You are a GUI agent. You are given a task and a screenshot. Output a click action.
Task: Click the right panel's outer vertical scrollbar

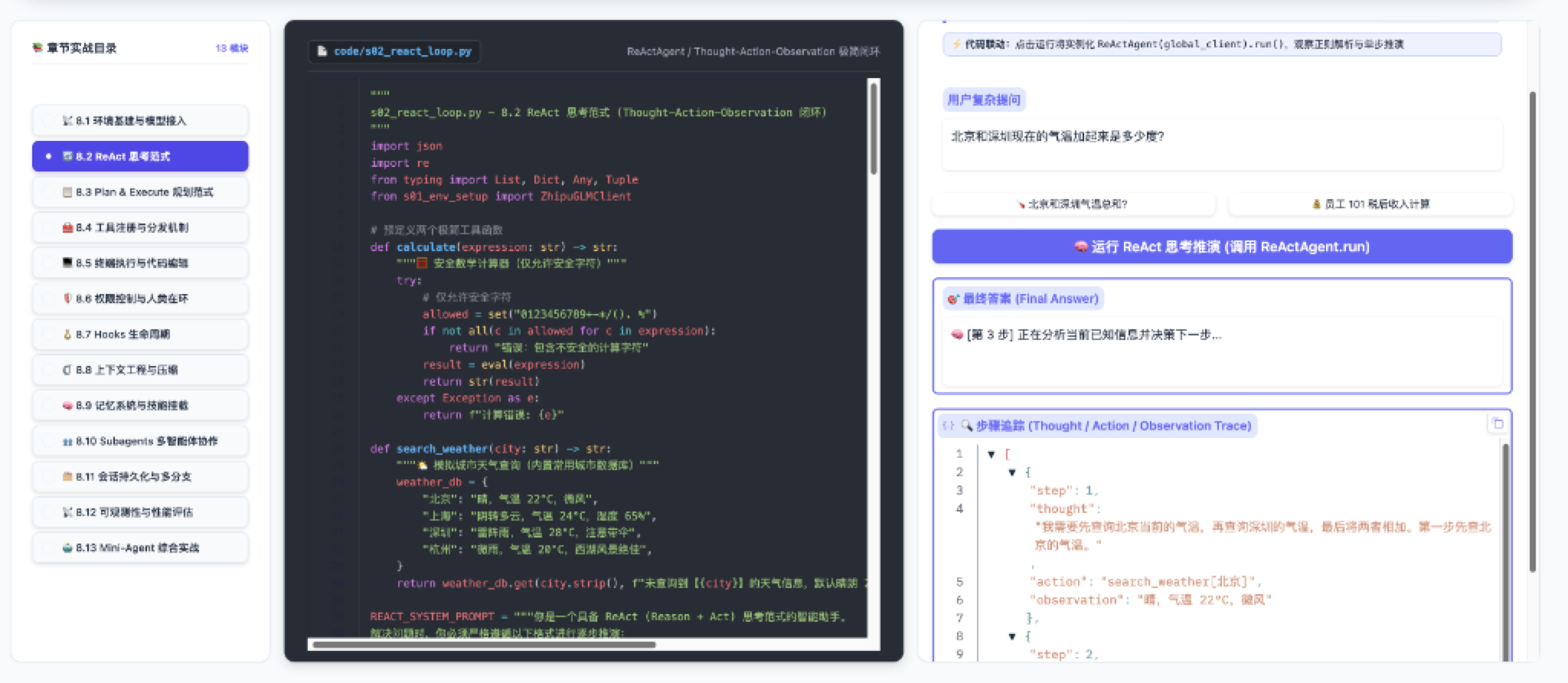(x=1532, y=332)
